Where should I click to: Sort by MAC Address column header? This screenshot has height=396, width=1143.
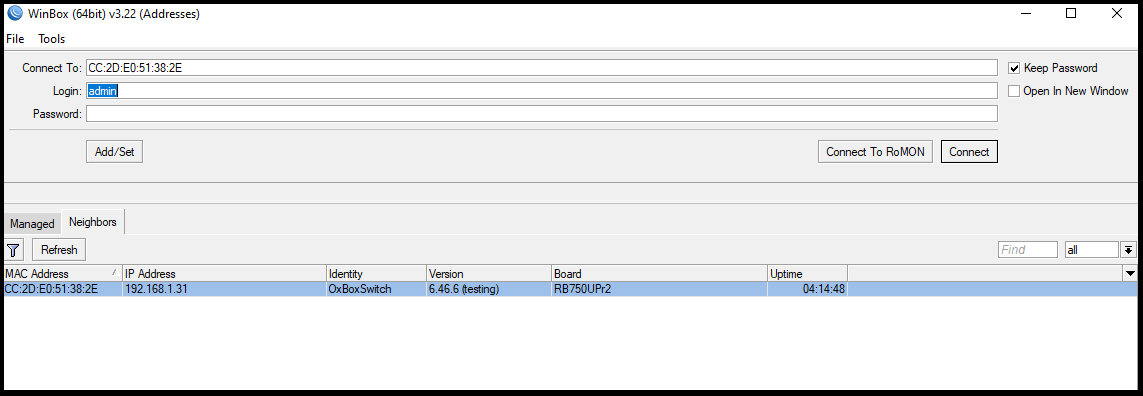point(63,273)
